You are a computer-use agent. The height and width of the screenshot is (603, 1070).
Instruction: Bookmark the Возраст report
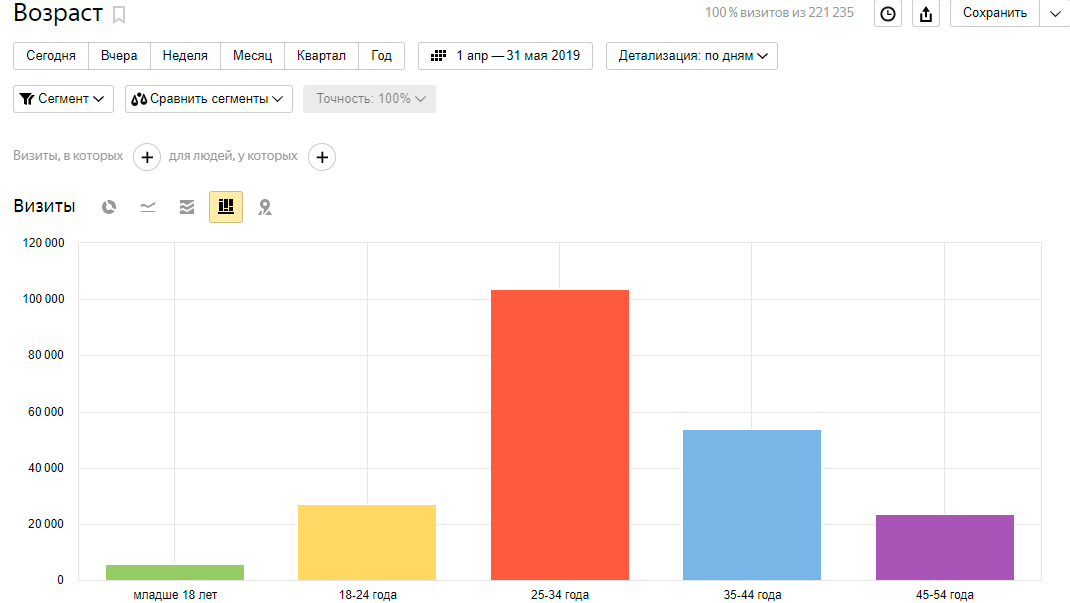coord(119,15)
